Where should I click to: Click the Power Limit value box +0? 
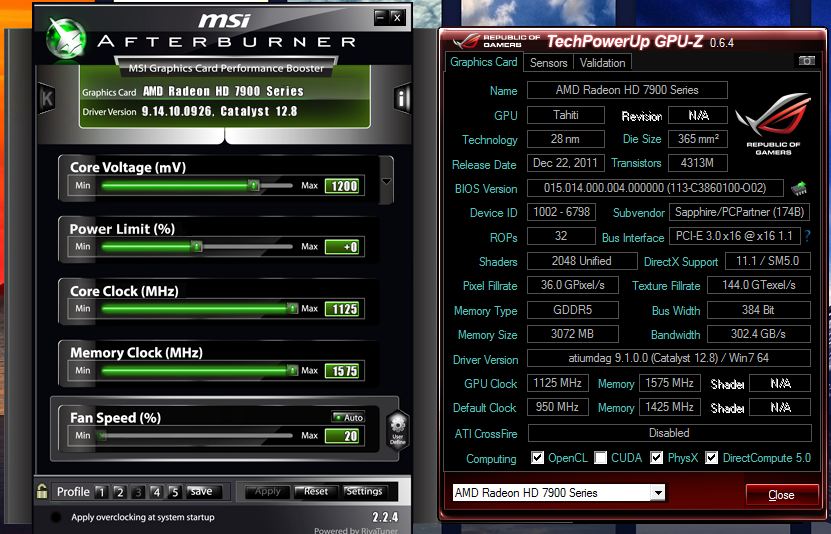pos(343,247)
